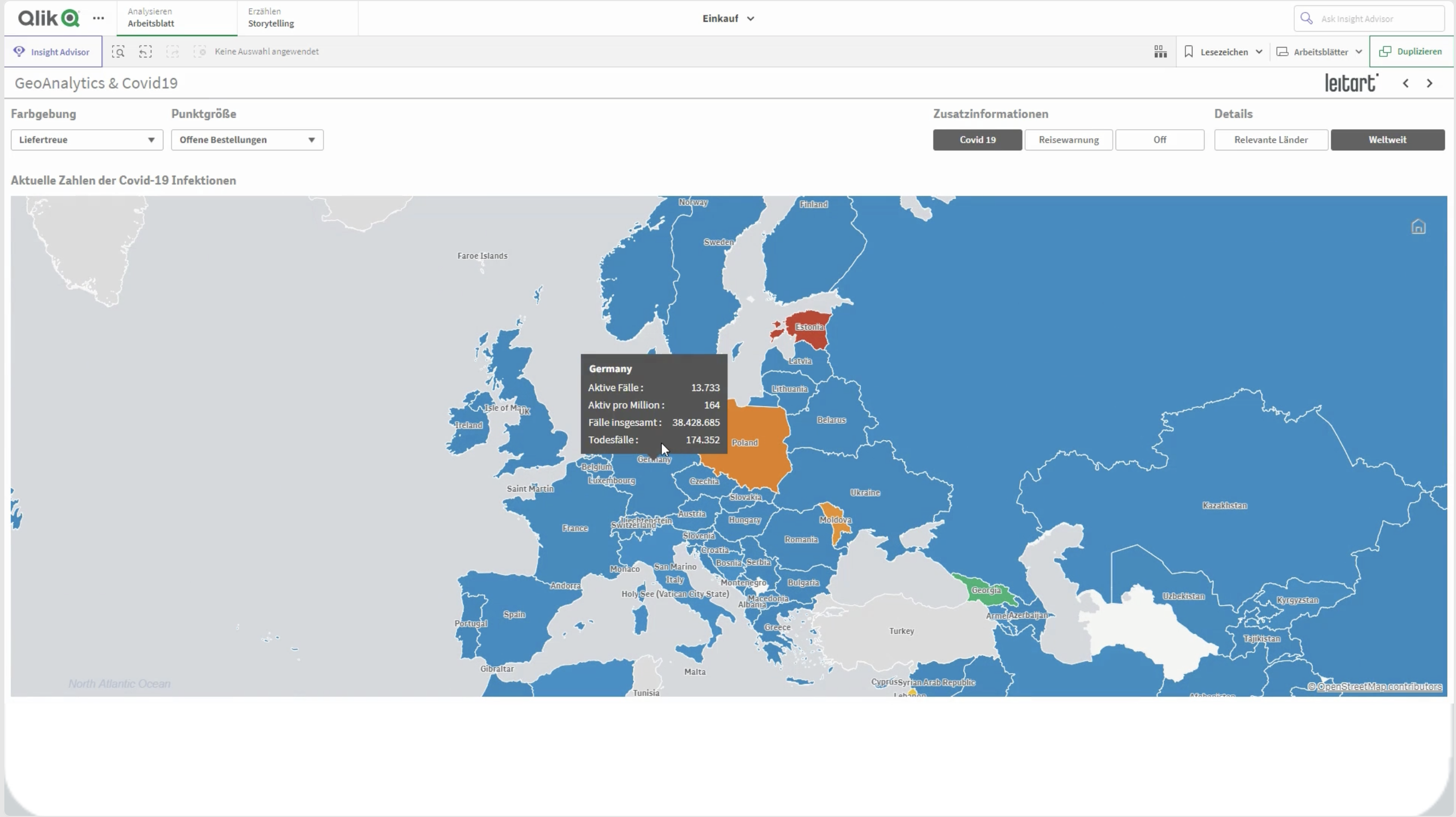Click the step back selection icon
Image resolution: width=1456 pixels, height=817 pixels.
(145, 51)
